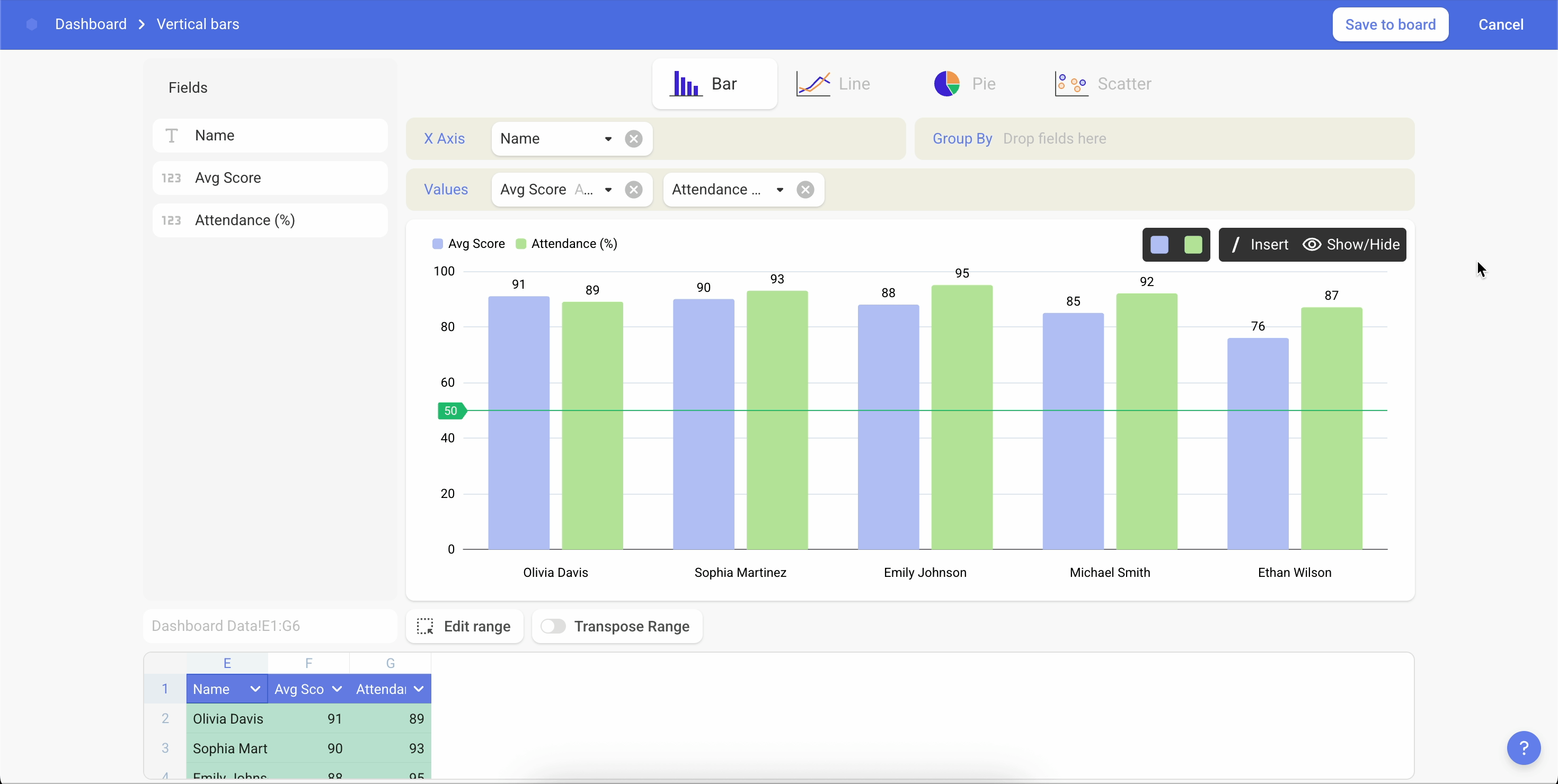1558x784 pixels.
Task: Switch chart type to Pie
Action: click(x=964, y=83)
